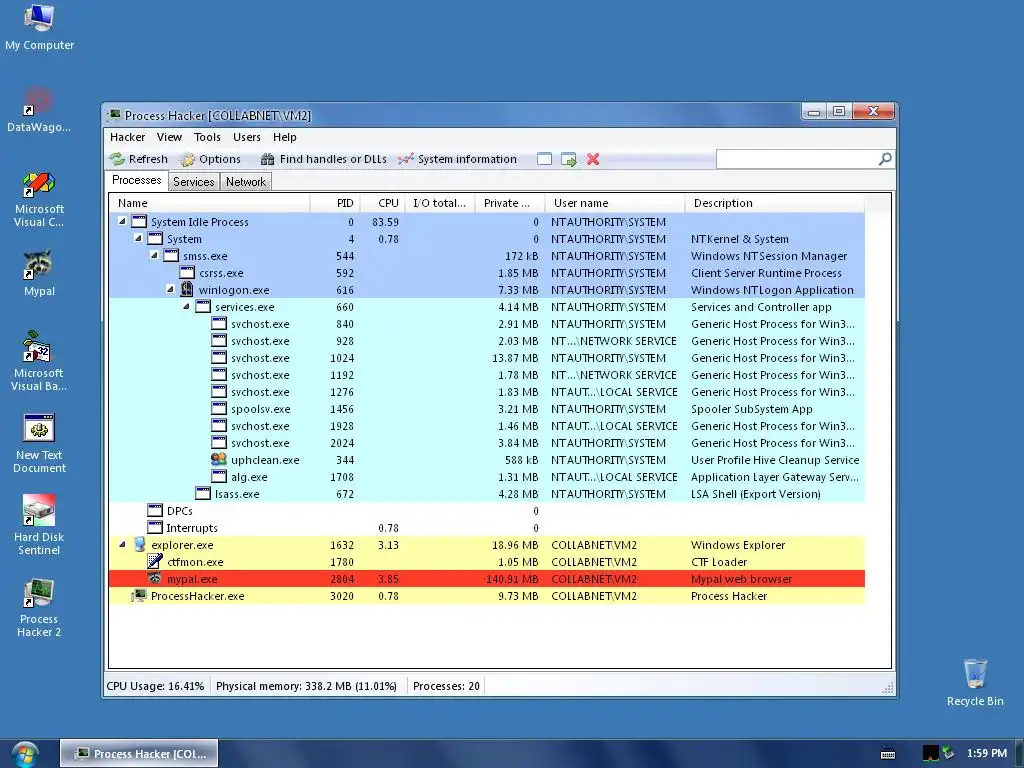Sort by the Private bytes column header

tap(510, 203)
